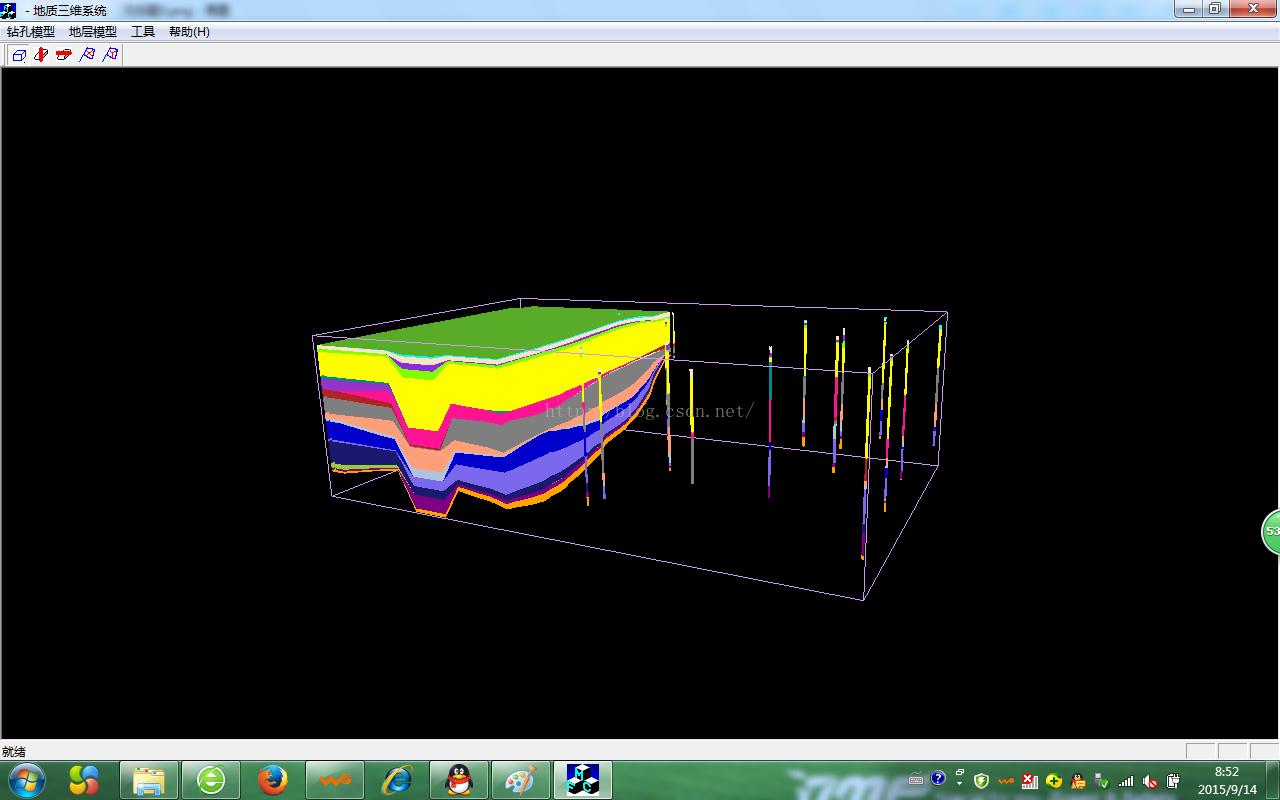
Task: Click the application icon in title bar
Action: (9, 10)
